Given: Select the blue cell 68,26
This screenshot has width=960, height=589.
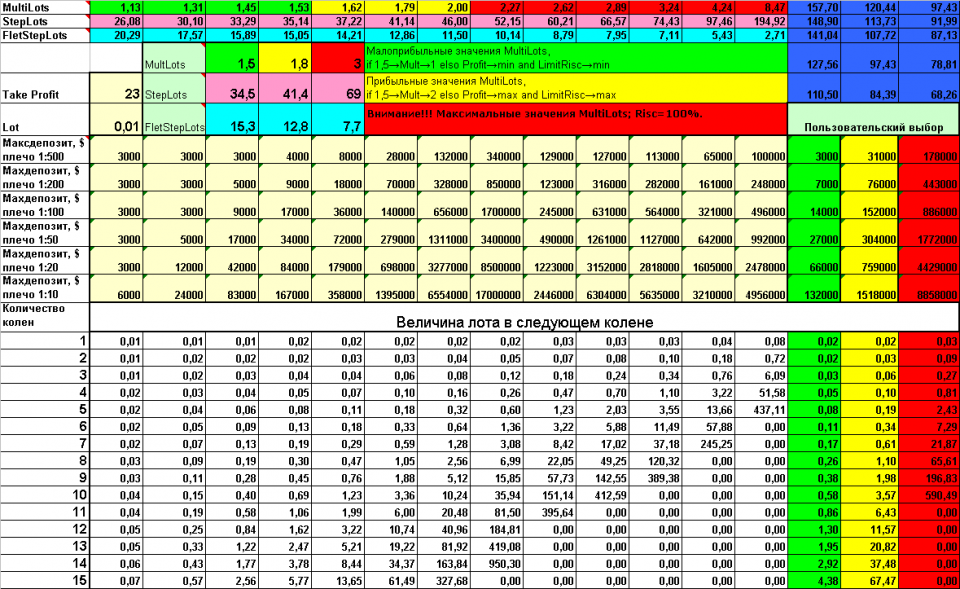Looking at the screenshot, I should [x=929, y=88].
